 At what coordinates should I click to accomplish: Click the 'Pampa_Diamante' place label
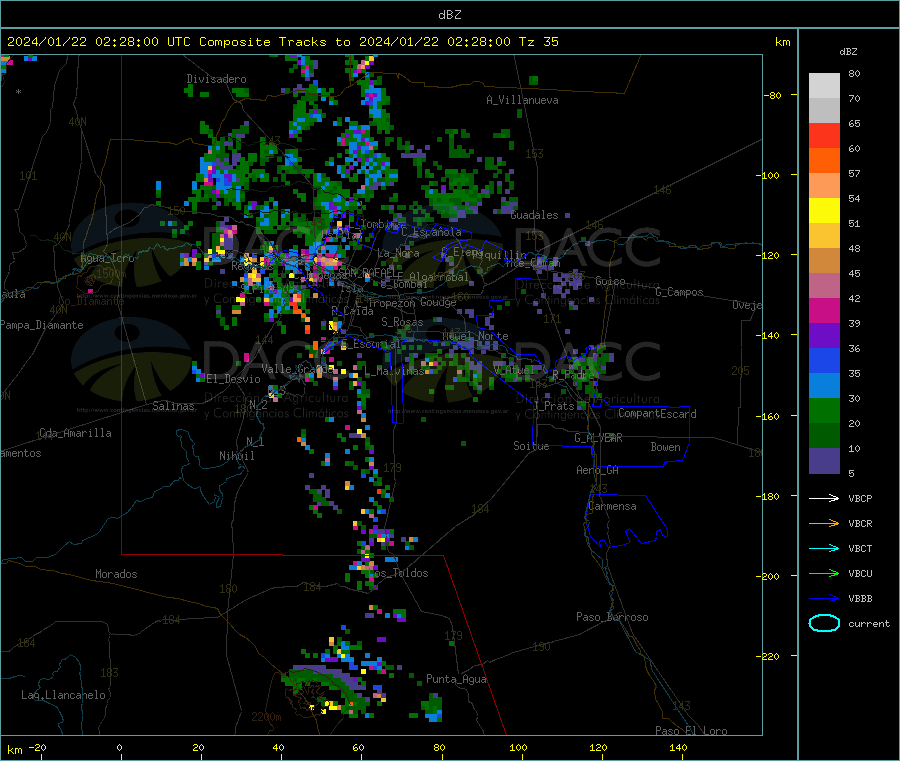42,325
